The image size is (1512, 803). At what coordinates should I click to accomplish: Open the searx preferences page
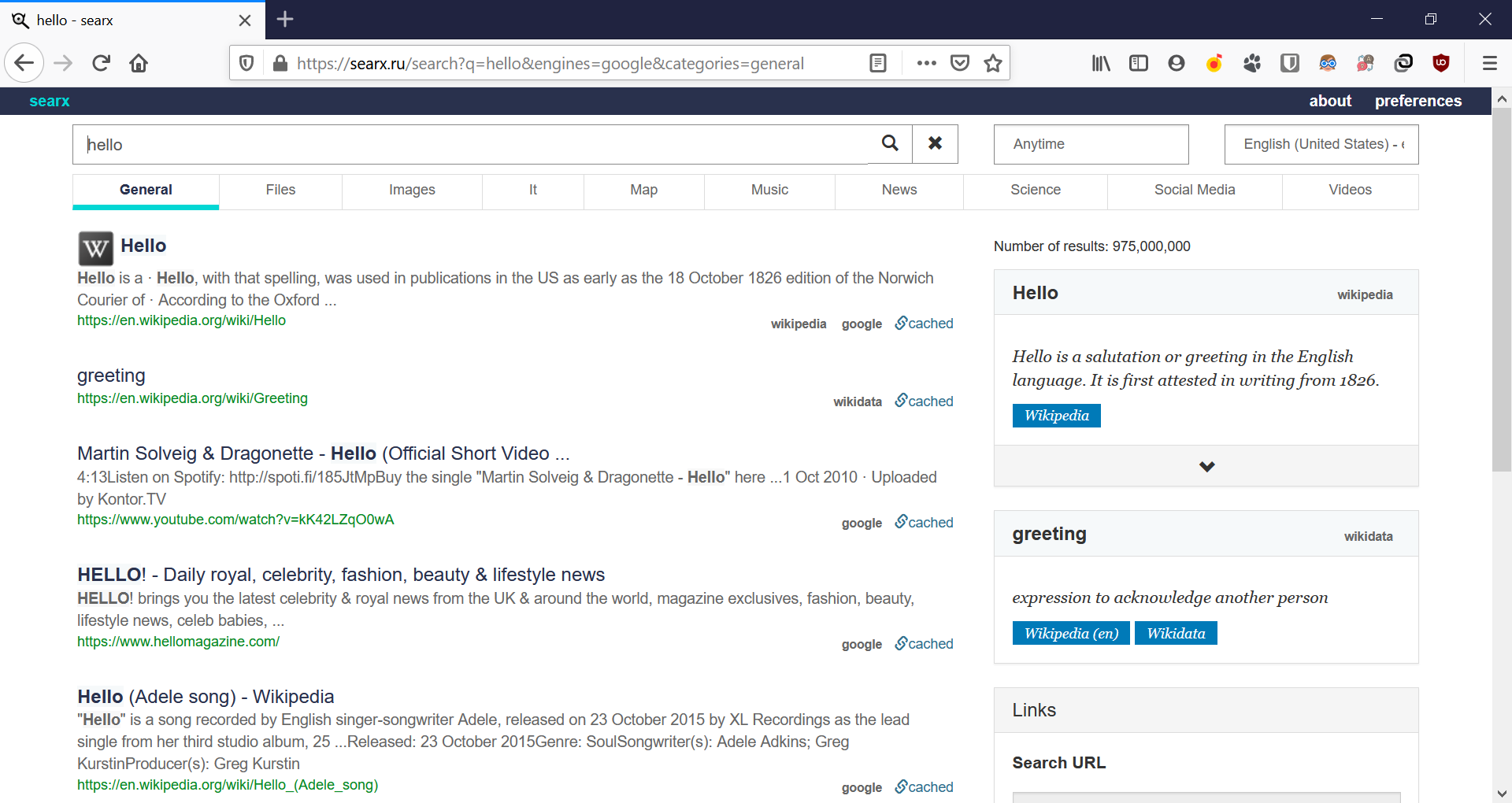1418,101
